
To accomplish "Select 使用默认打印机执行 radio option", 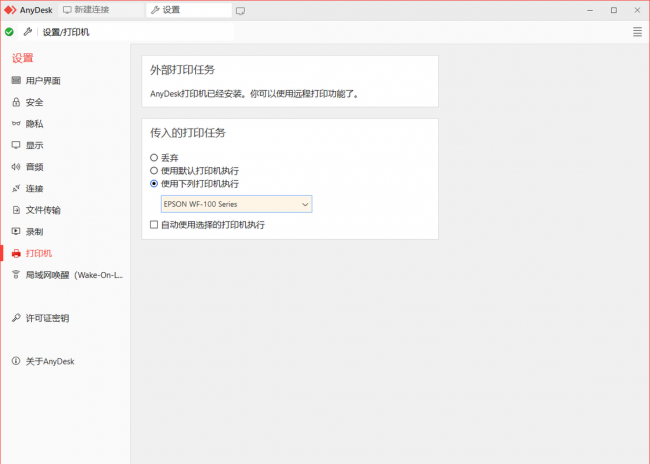I will coord(154,170).
